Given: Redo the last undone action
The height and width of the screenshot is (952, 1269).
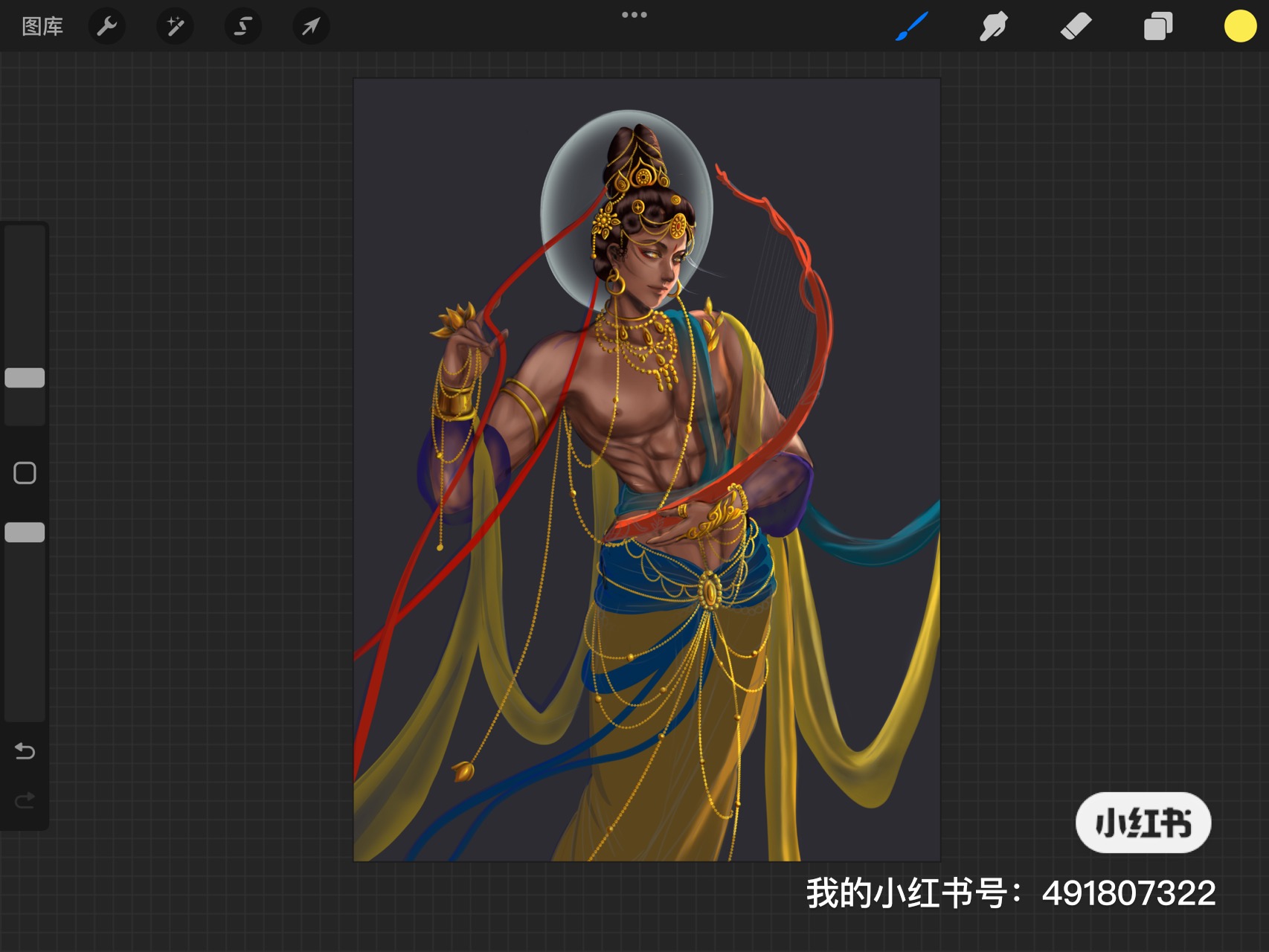Looking at the screenshot, I should 25,800.
